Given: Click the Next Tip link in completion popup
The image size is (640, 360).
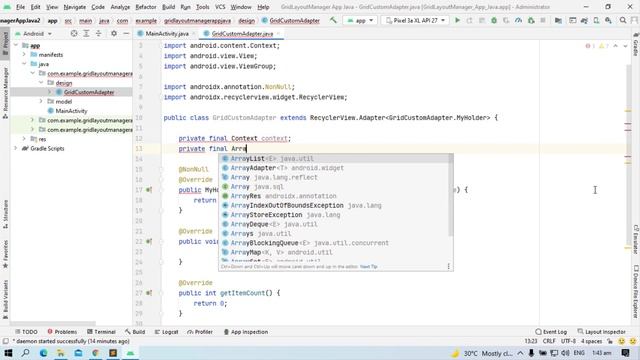Looking at the screenshot, I should pos(369,267).
